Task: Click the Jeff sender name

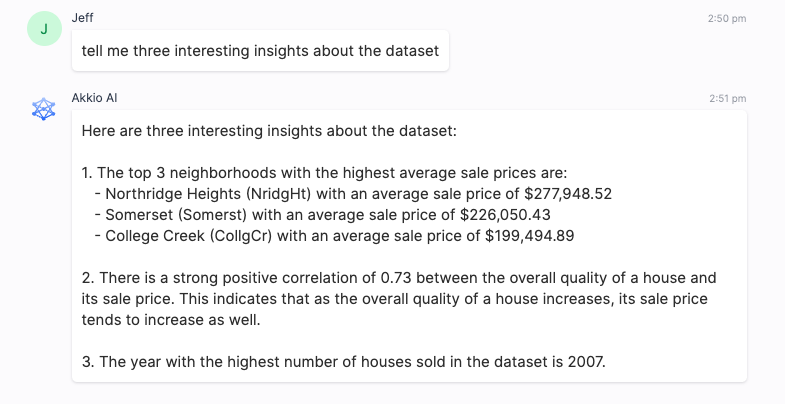Action: [83, 18]
